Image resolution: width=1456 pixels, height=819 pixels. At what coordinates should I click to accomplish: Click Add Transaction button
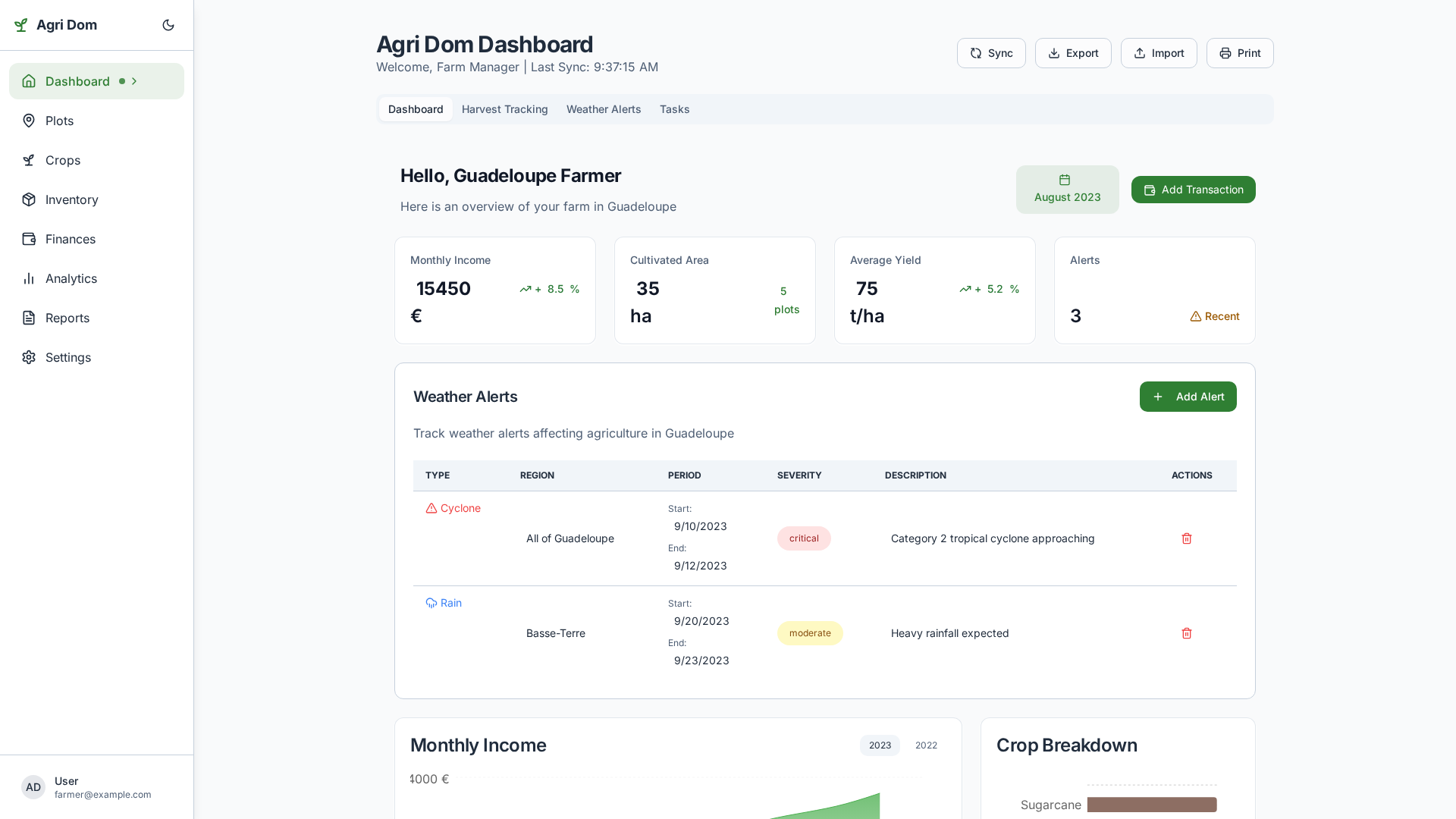click(1193, 190)
